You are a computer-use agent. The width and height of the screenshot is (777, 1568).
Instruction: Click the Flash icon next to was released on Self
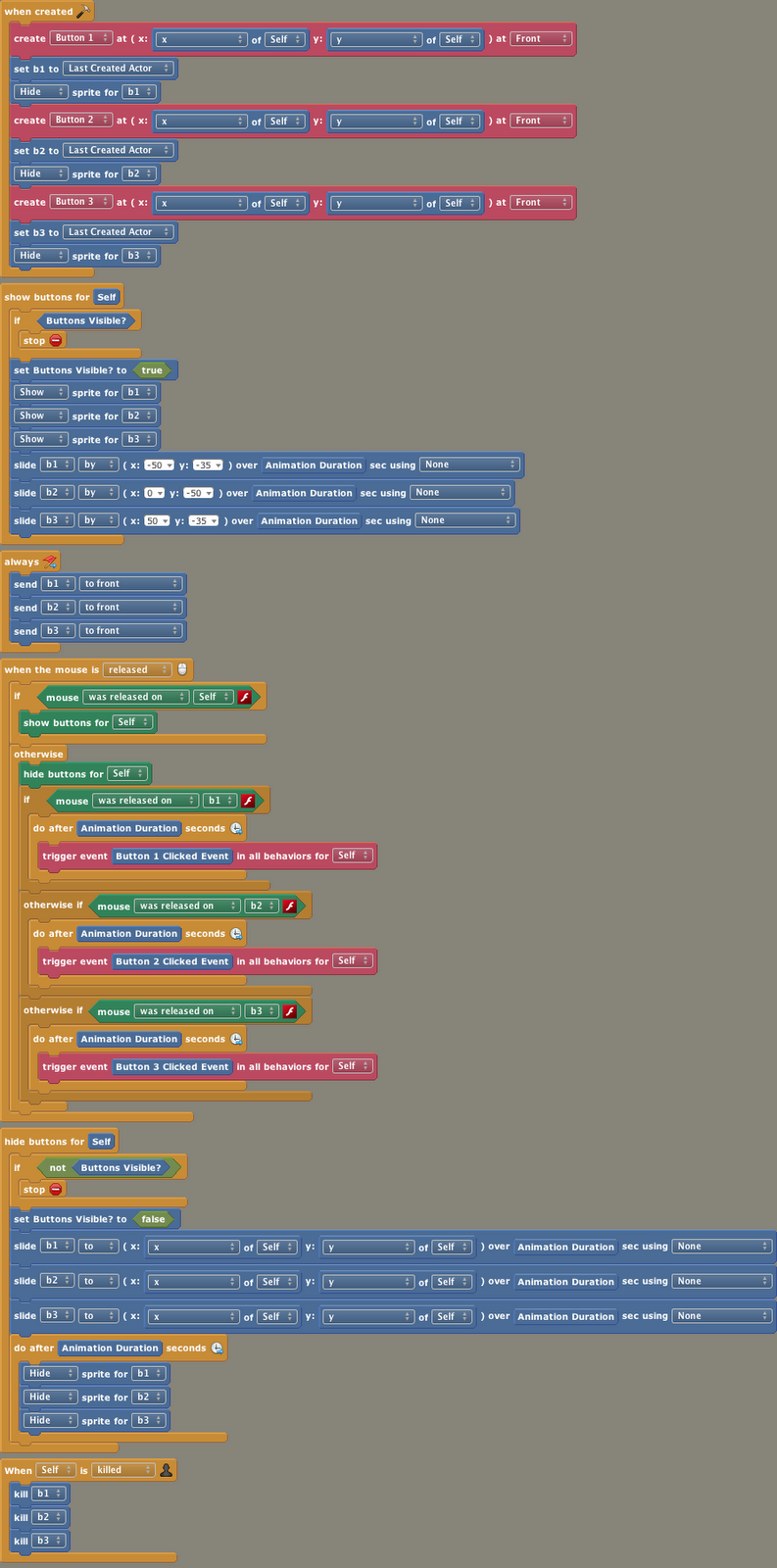coord(245,697)
